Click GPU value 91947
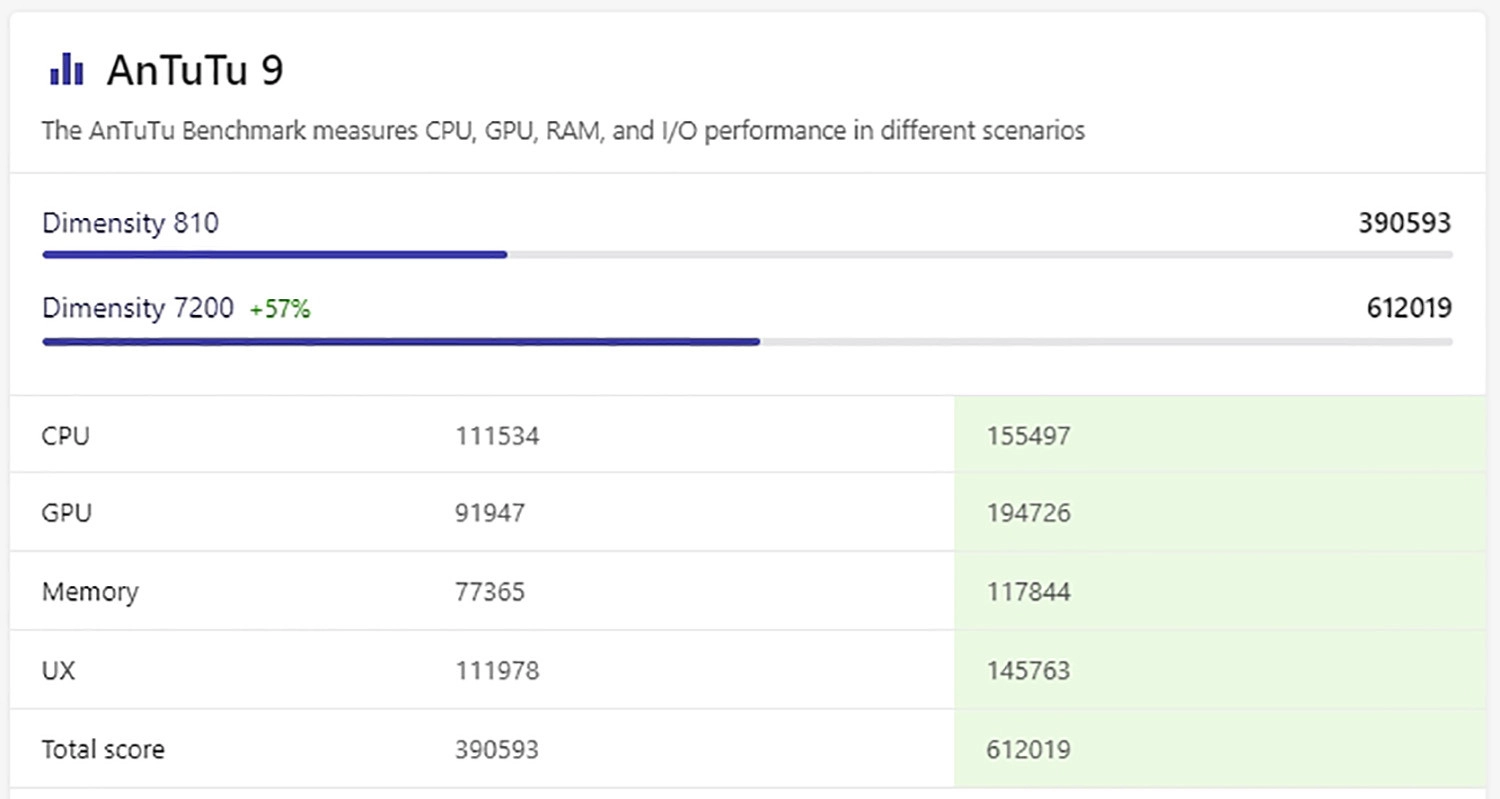The image size is (1500, 799). tap(490, 514)
